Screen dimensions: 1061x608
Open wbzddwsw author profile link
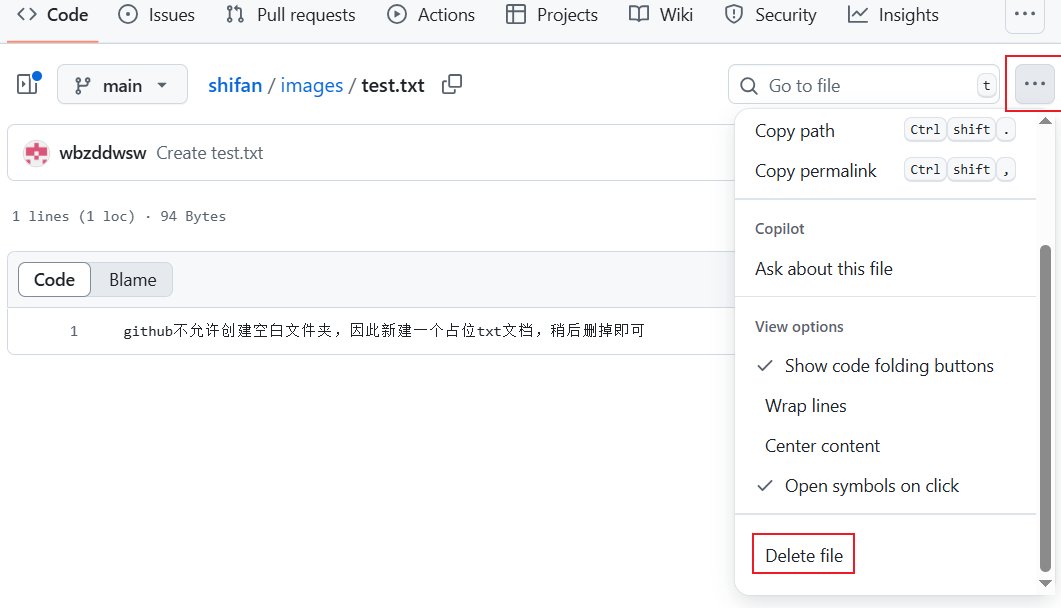click(x=103, y=153)
